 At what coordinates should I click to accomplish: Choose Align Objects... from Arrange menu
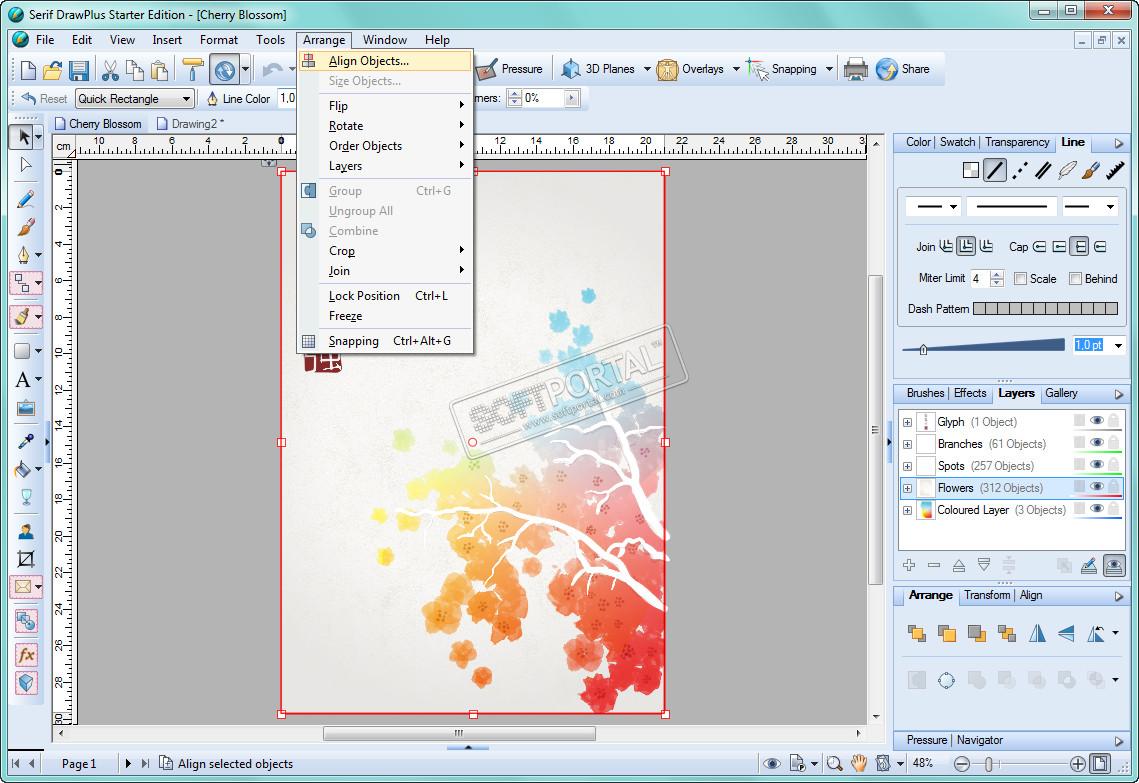click(x=386, y=61)
